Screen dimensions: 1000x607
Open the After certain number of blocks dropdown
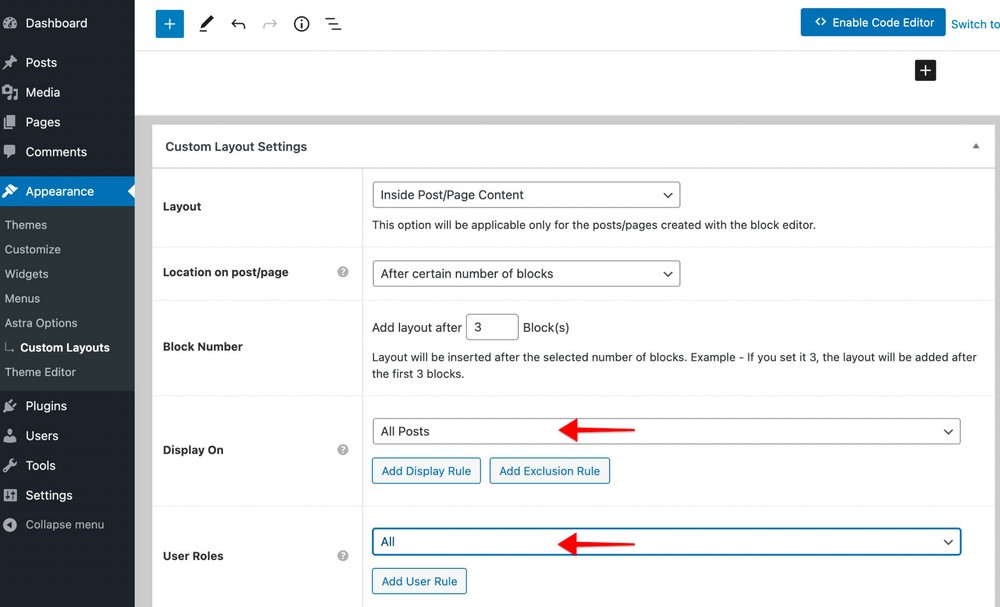[526, 273]
